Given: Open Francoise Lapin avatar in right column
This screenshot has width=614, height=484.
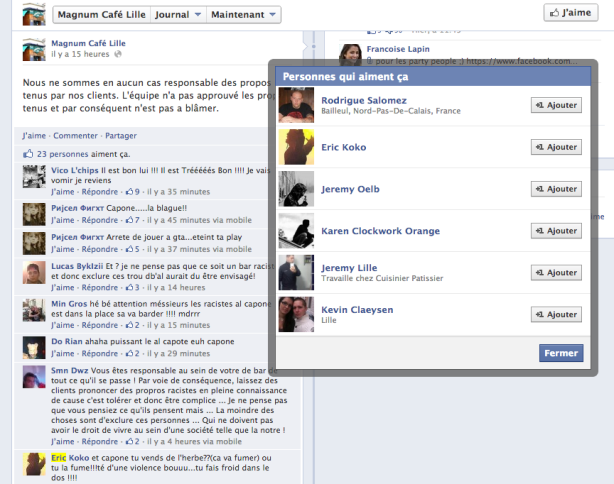Looking at the screenshot, I should click(350, 54).
